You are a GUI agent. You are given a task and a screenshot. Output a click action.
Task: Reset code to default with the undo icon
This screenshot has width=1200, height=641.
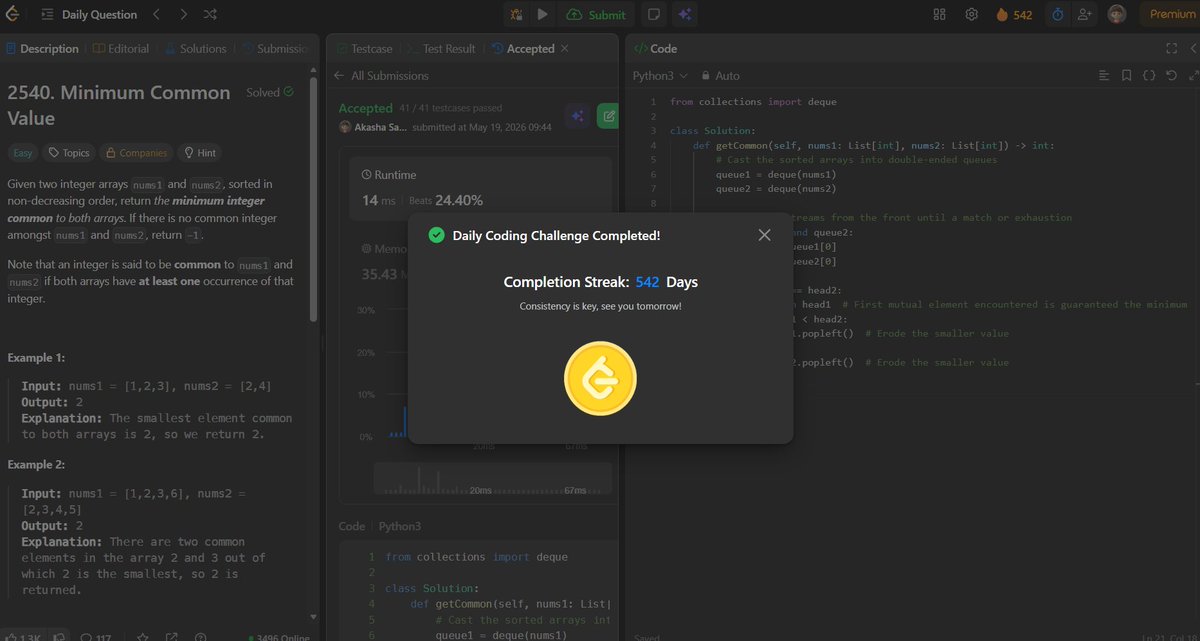click(x=1170, y=75)
